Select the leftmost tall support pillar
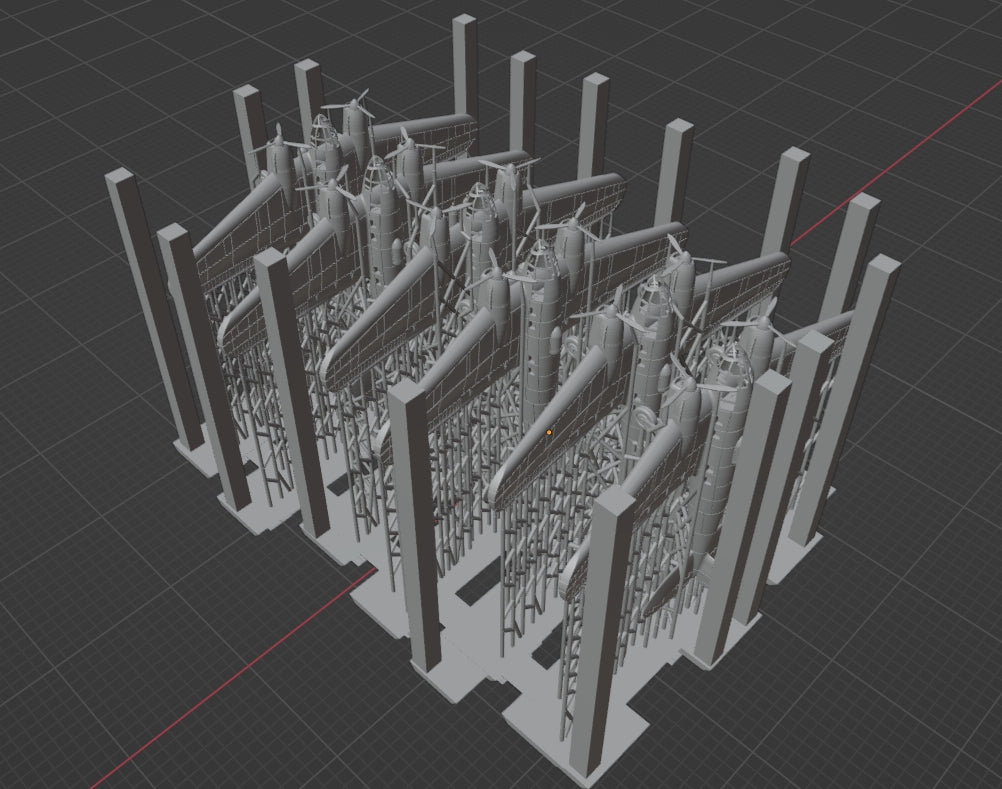1002x789 pixels. [x=150, y=300]
